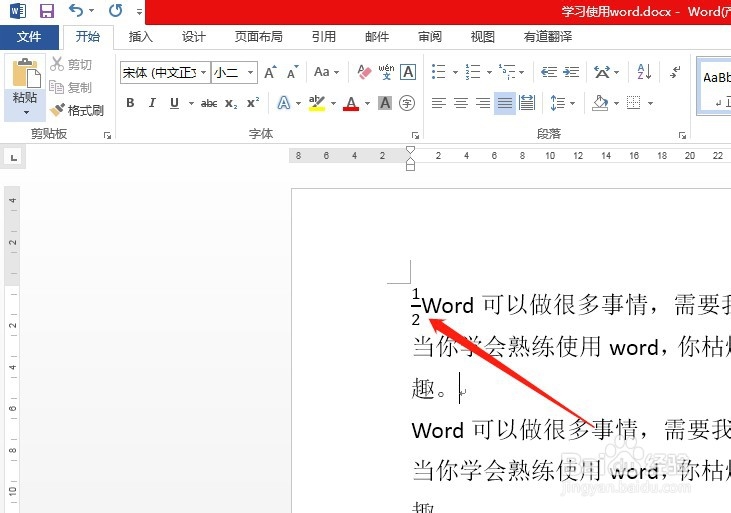The image size is (731, 513).
Task: Switch to the 插入 (Insert) tab
Action: pyautogui.click(x=140, y=37)
